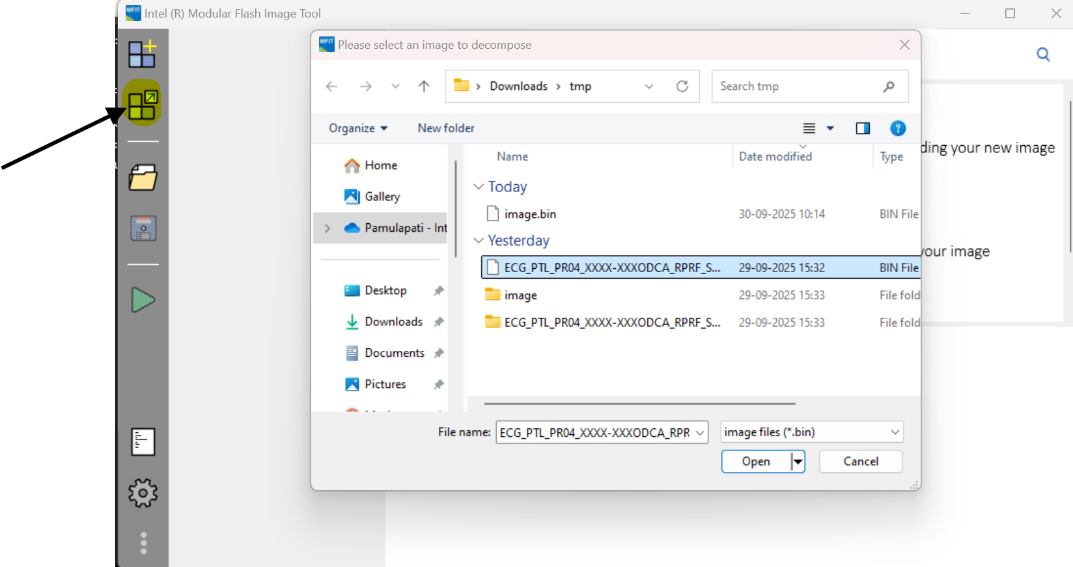Open settings gear in the sidebar

coord(143,492)
